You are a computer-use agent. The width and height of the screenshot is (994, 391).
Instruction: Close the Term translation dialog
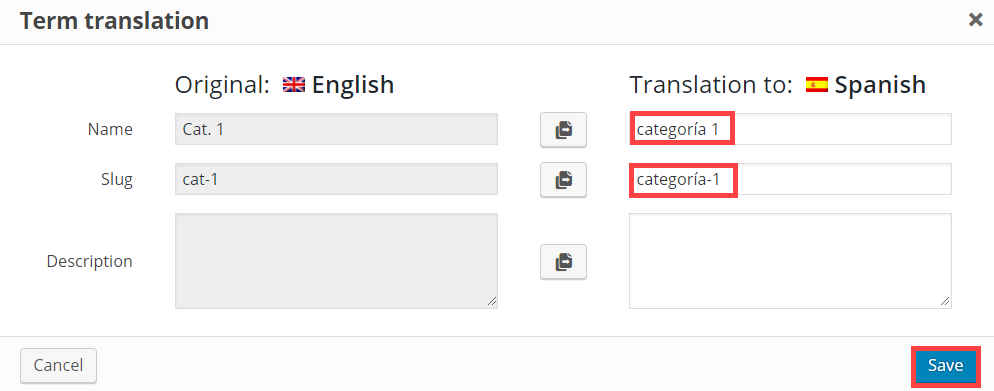(976, 20)
